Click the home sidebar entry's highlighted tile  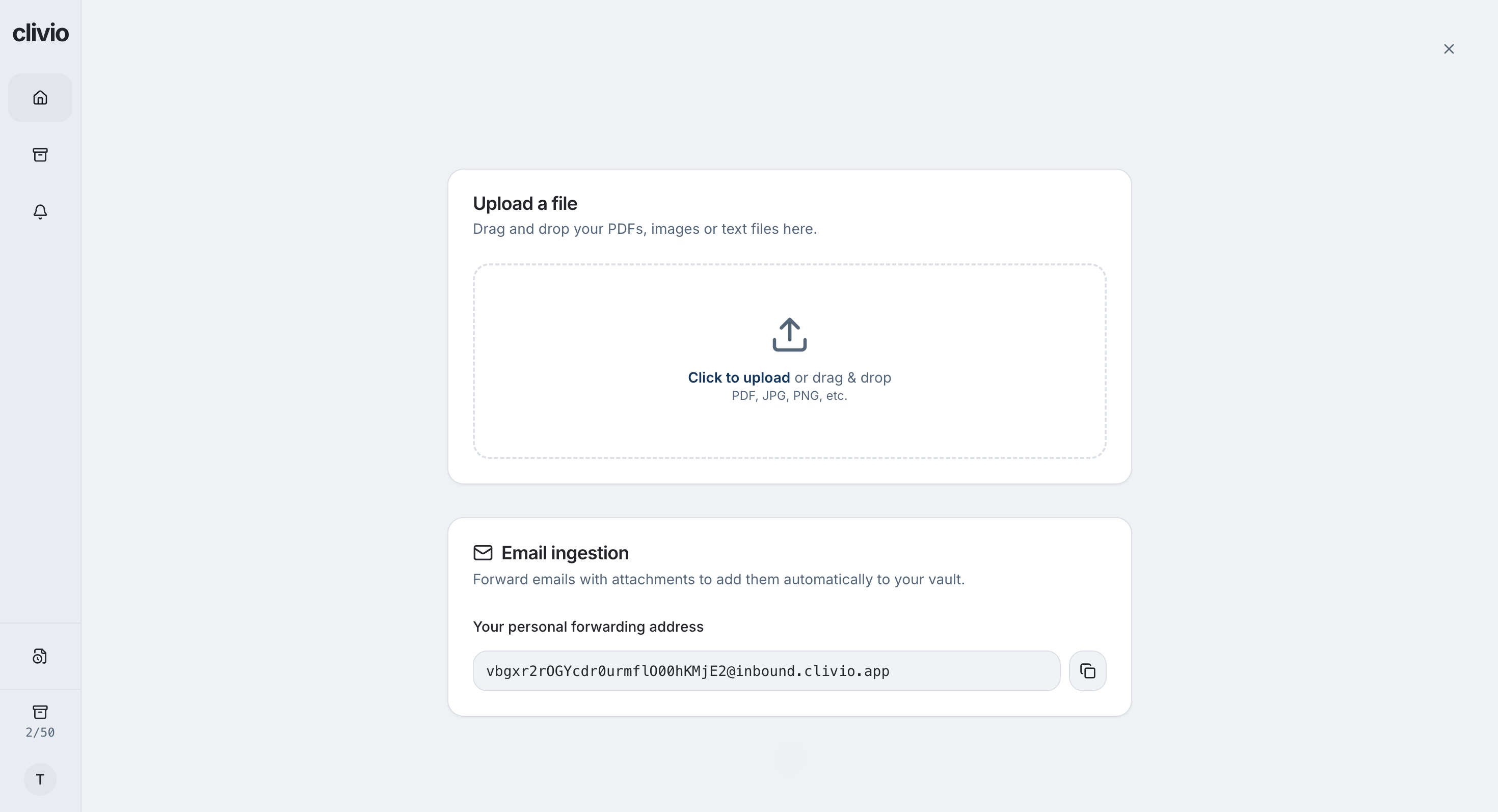pos(40,97)
